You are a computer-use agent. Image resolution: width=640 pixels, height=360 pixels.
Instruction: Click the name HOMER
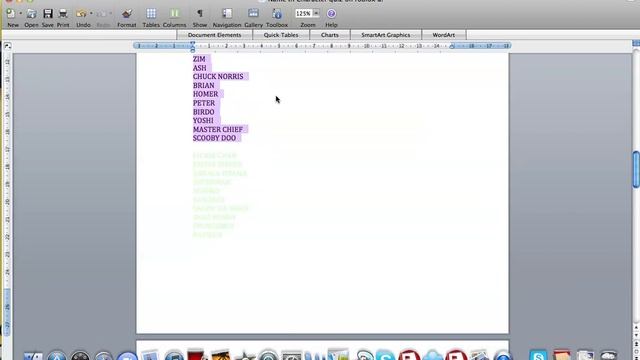coord(205,94)
